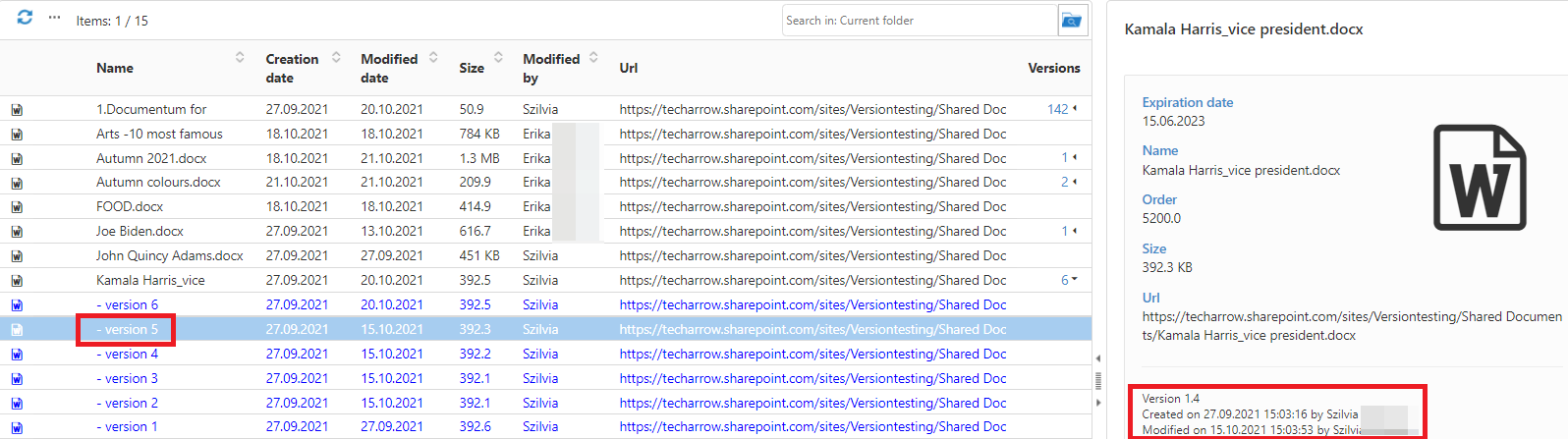
Task: Click the Word icon for FOOD.docx
Action: 17,207
